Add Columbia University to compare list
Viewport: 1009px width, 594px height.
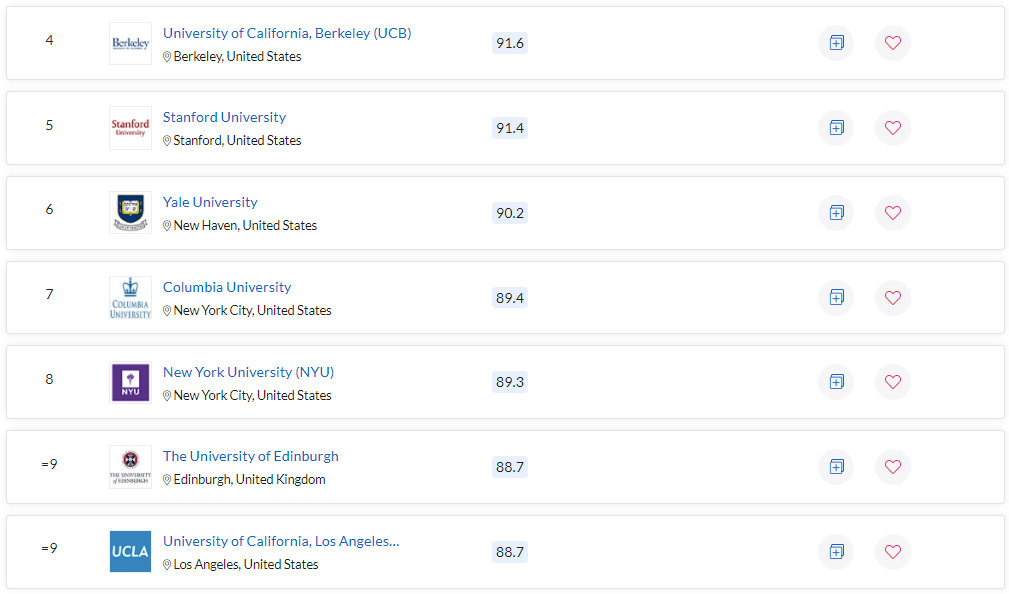tap(836, 298)
